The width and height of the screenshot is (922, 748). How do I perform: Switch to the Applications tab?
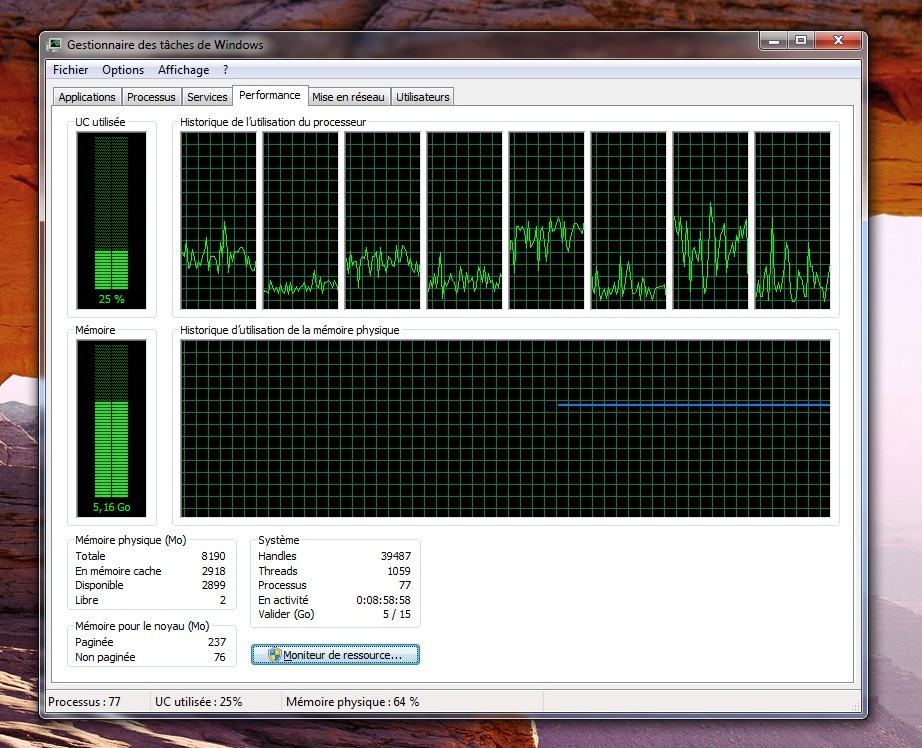coord(87,97)
